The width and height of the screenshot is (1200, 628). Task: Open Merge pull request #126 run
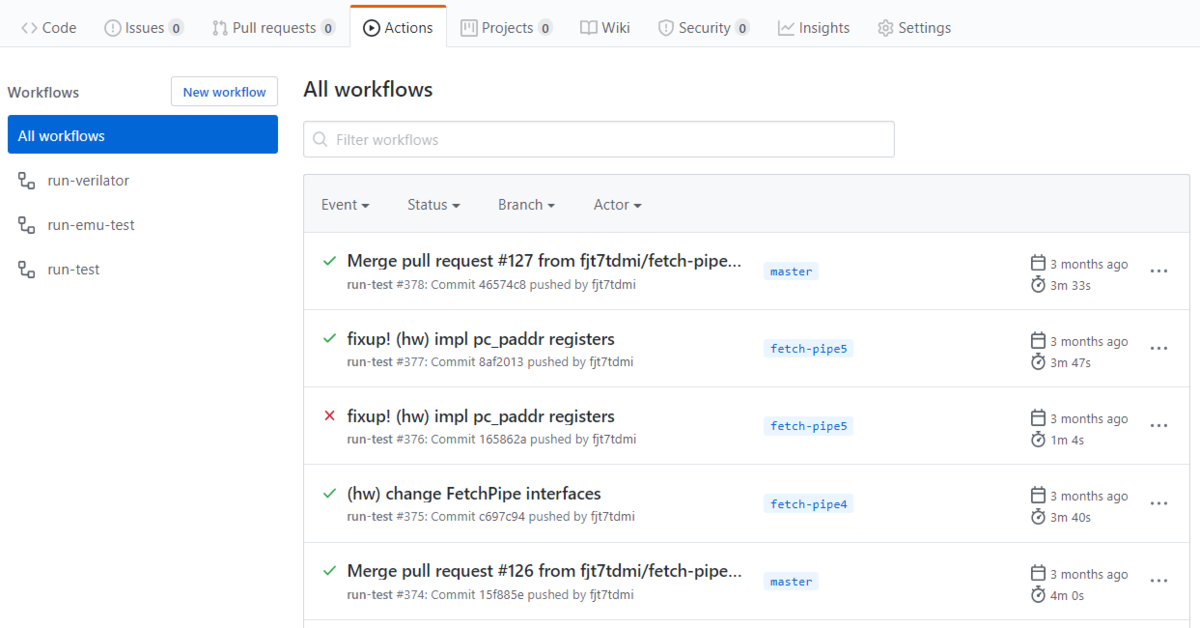(x=544, y=571)
